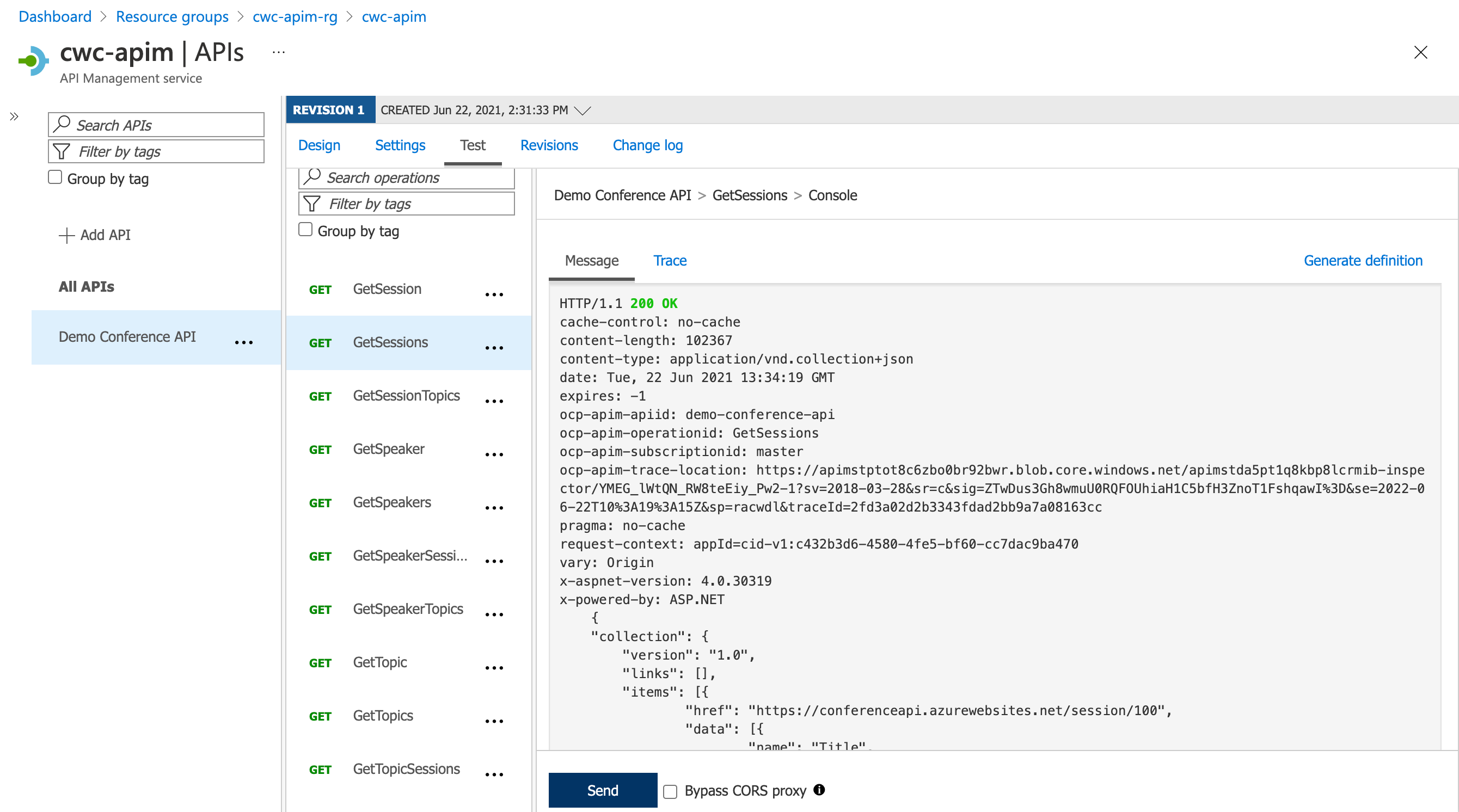Navigate to cwc-apim-rg via breadcrumb

click(295, 16)
